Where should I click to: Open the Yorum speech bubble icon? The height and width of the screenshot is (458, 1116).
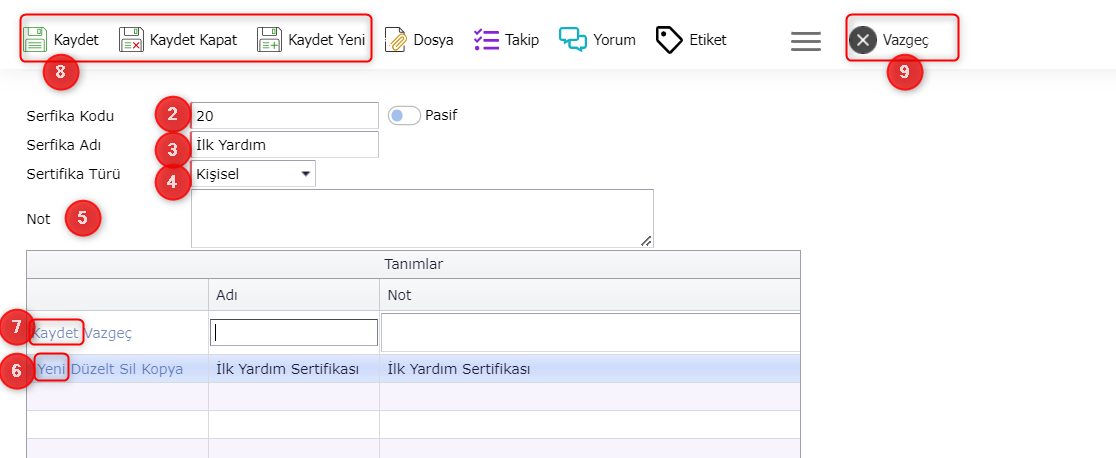click(x=573, y=39)
